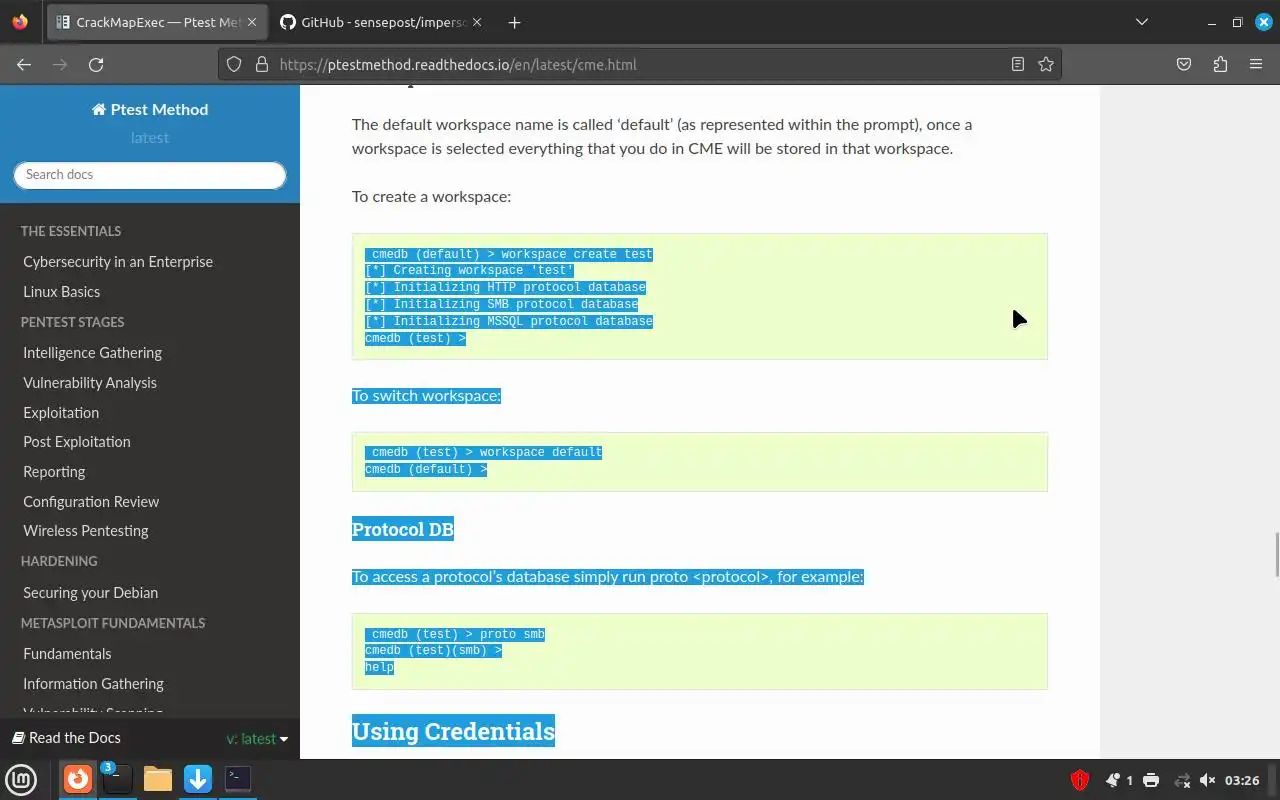
Task: Click 'To create a workspace:' text
Action: click(x=431, y=196)
